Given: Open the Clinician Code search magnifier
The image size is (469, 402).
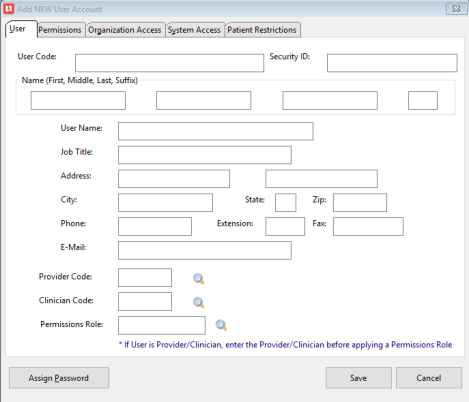Looking at the screenshot, I should click(x=199, y=302).
